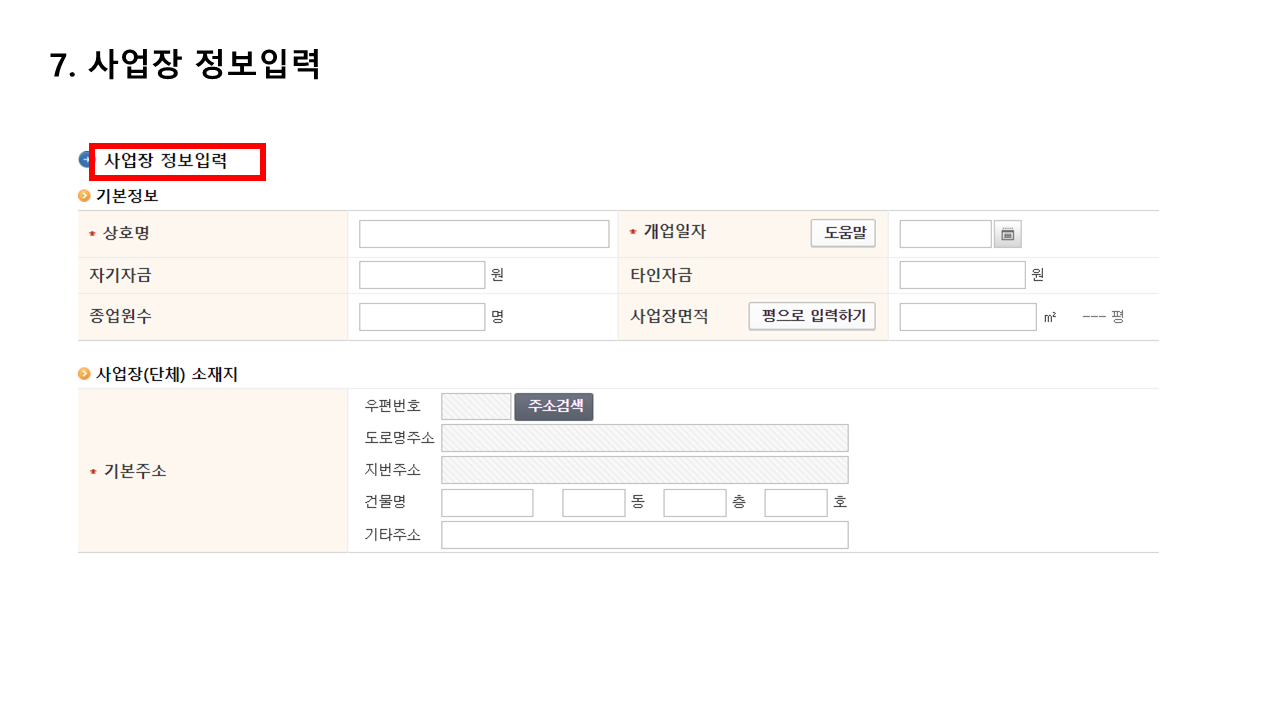The height and width of the screenshot is (720, 1280).
Task: Click the 우편번호 postal code field
Action: pyautogui.click(x=477, y=406)
